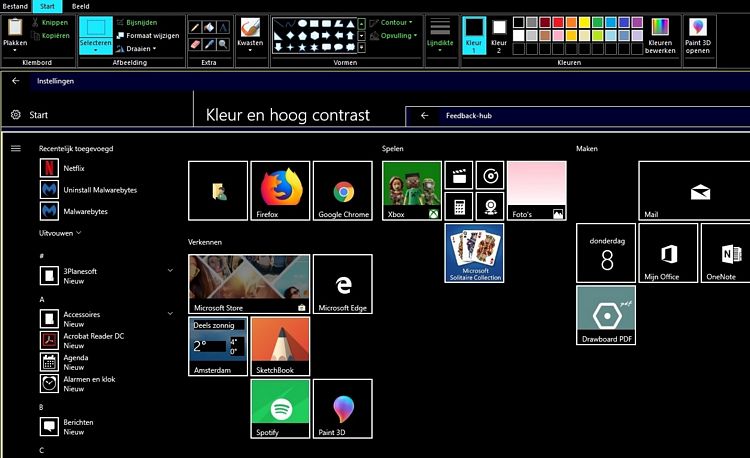Choose the Five-point star shape
This screenshot has height=458, width=750.
point(302,47)
